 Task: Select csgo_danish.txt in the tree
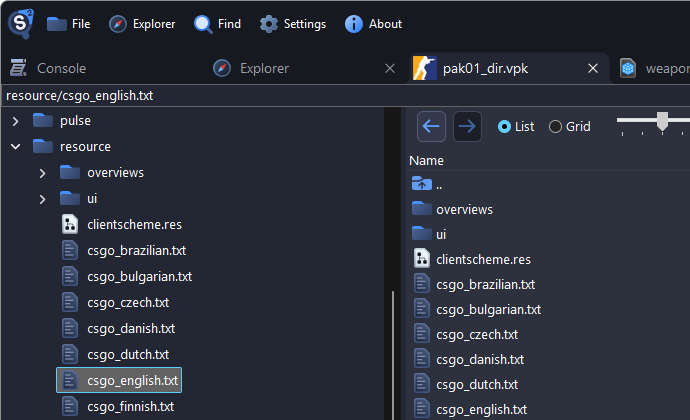point(118,328)
